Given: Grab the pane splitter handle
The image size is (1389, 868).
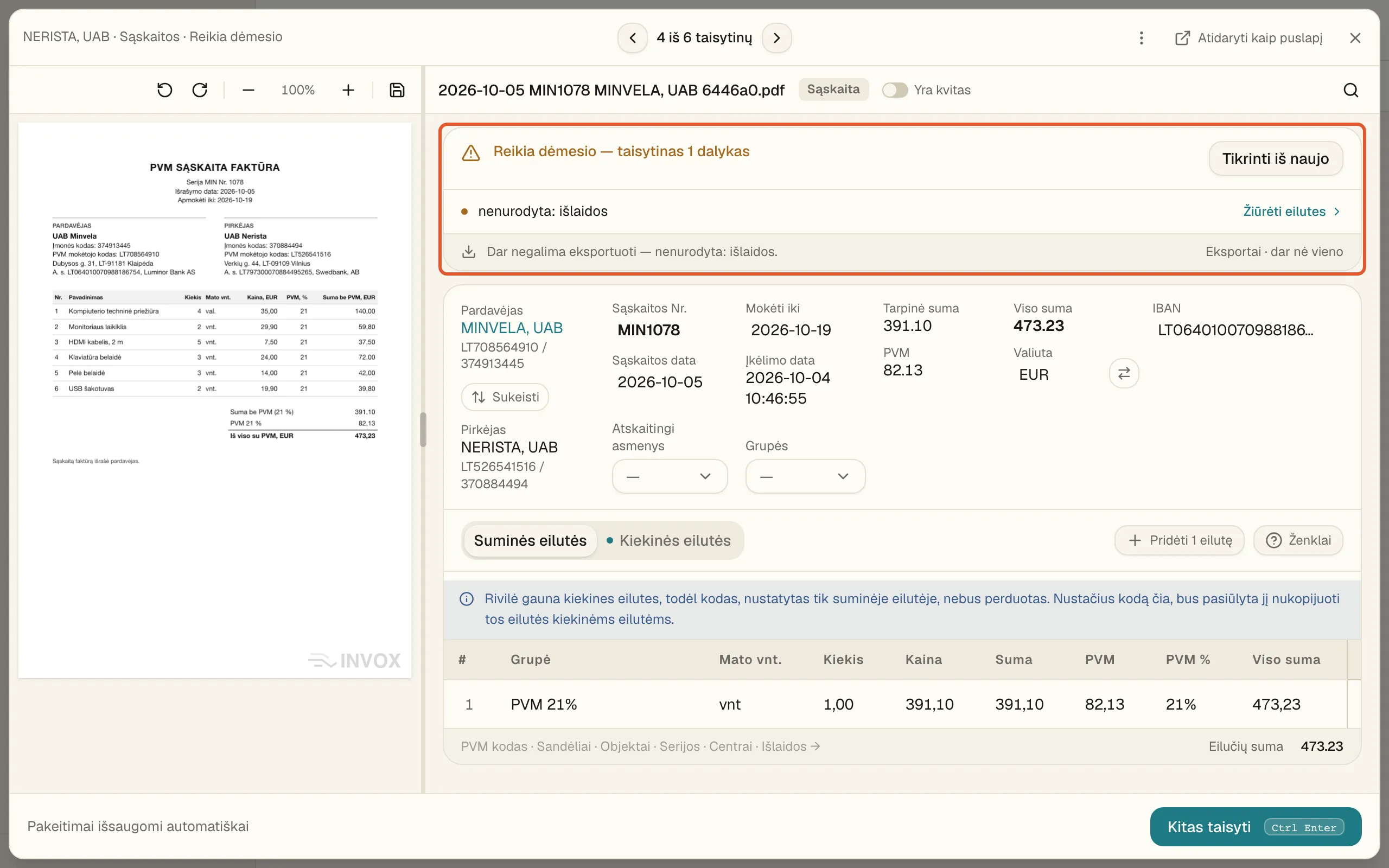Looking at the screenshot, I should pyautogui.click(x=423, y=430).
